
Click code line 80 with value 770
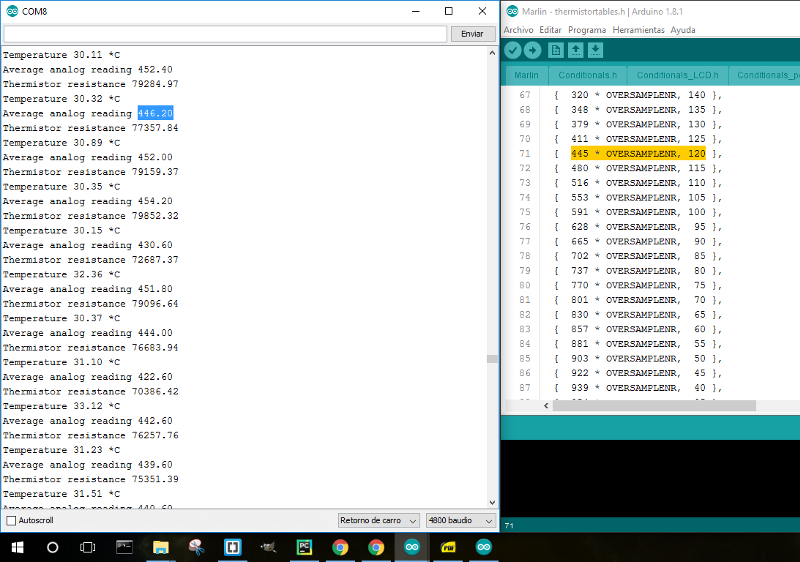(638, 285)
